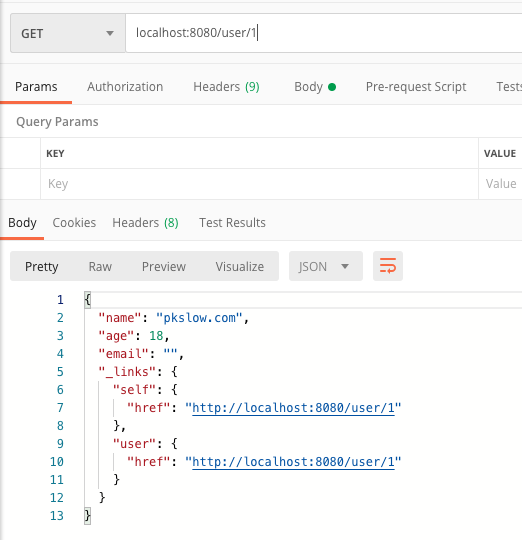
Task: Toggle the line wrap icon button
Action: click(388, 266)
